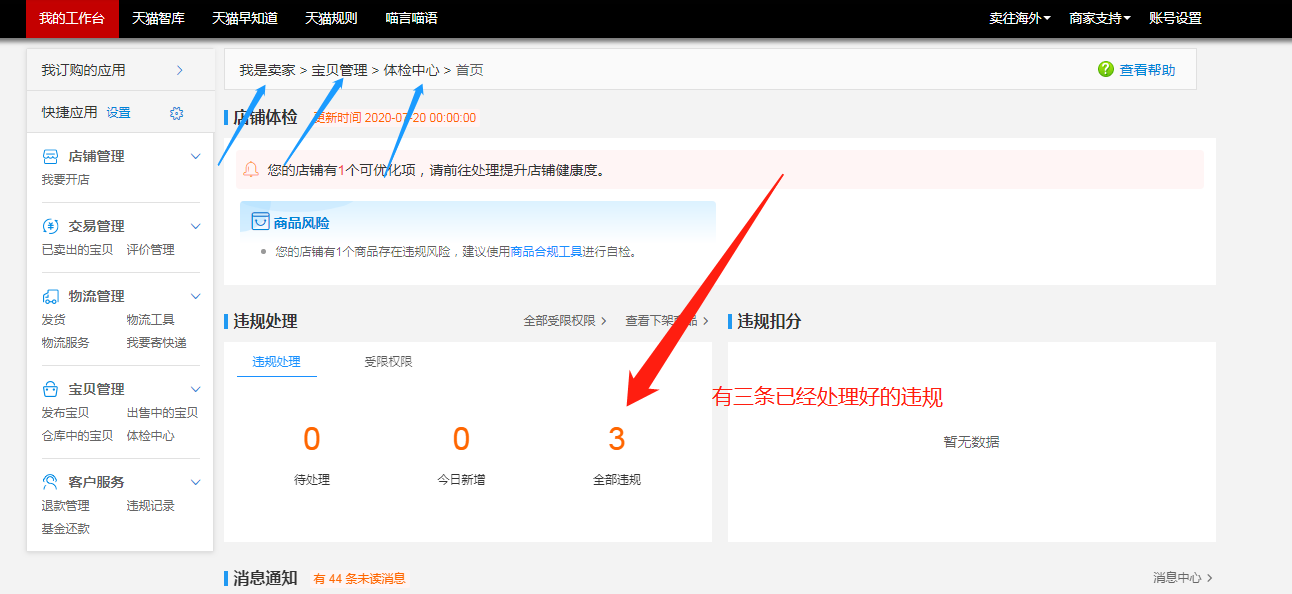The width and height of the screenshot is (1292, 594).
Task: Click the gear icon beside 快捷应用 设置
Action: pyautogui.click(x=177, y=113)
